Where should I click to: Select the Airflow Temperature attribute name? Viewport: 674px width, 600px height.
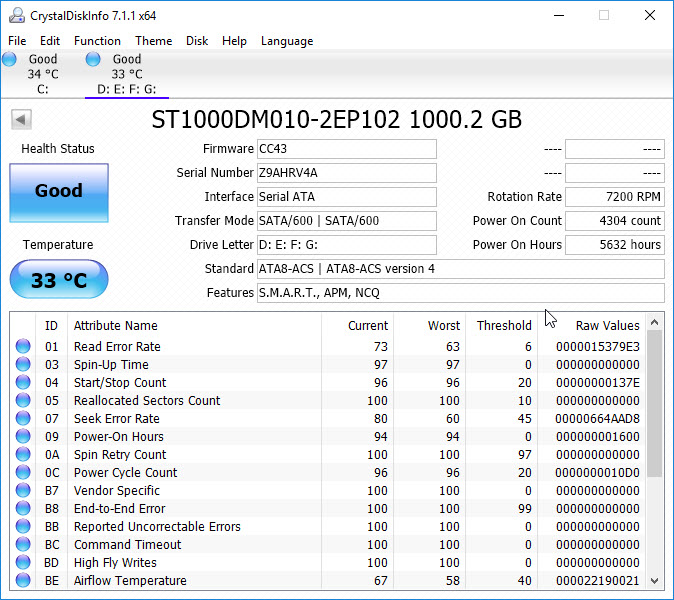pyautogui.click(x=130, y=581)
